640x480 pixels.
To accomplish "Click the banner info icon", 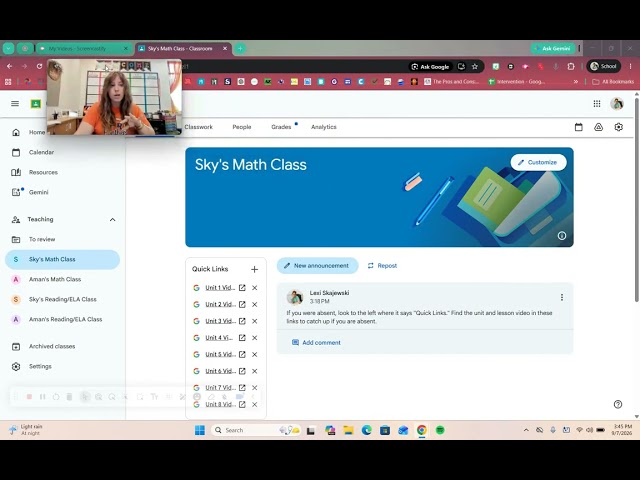I will 562,236.
